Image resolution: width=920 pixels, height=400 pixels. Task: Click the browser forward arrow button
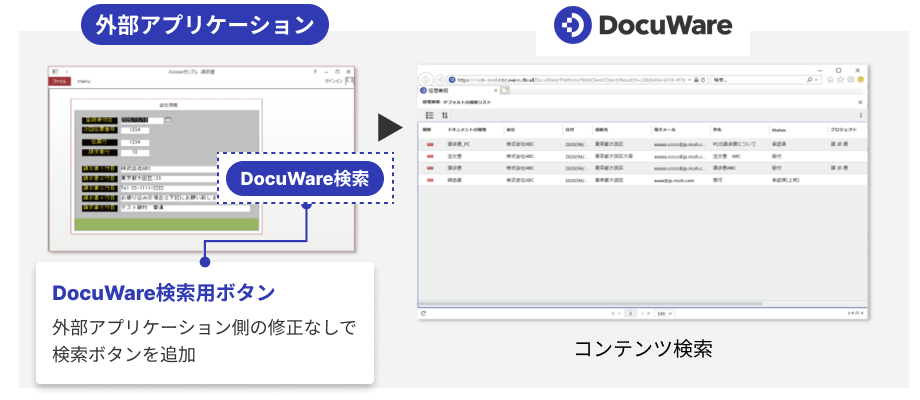440,79
